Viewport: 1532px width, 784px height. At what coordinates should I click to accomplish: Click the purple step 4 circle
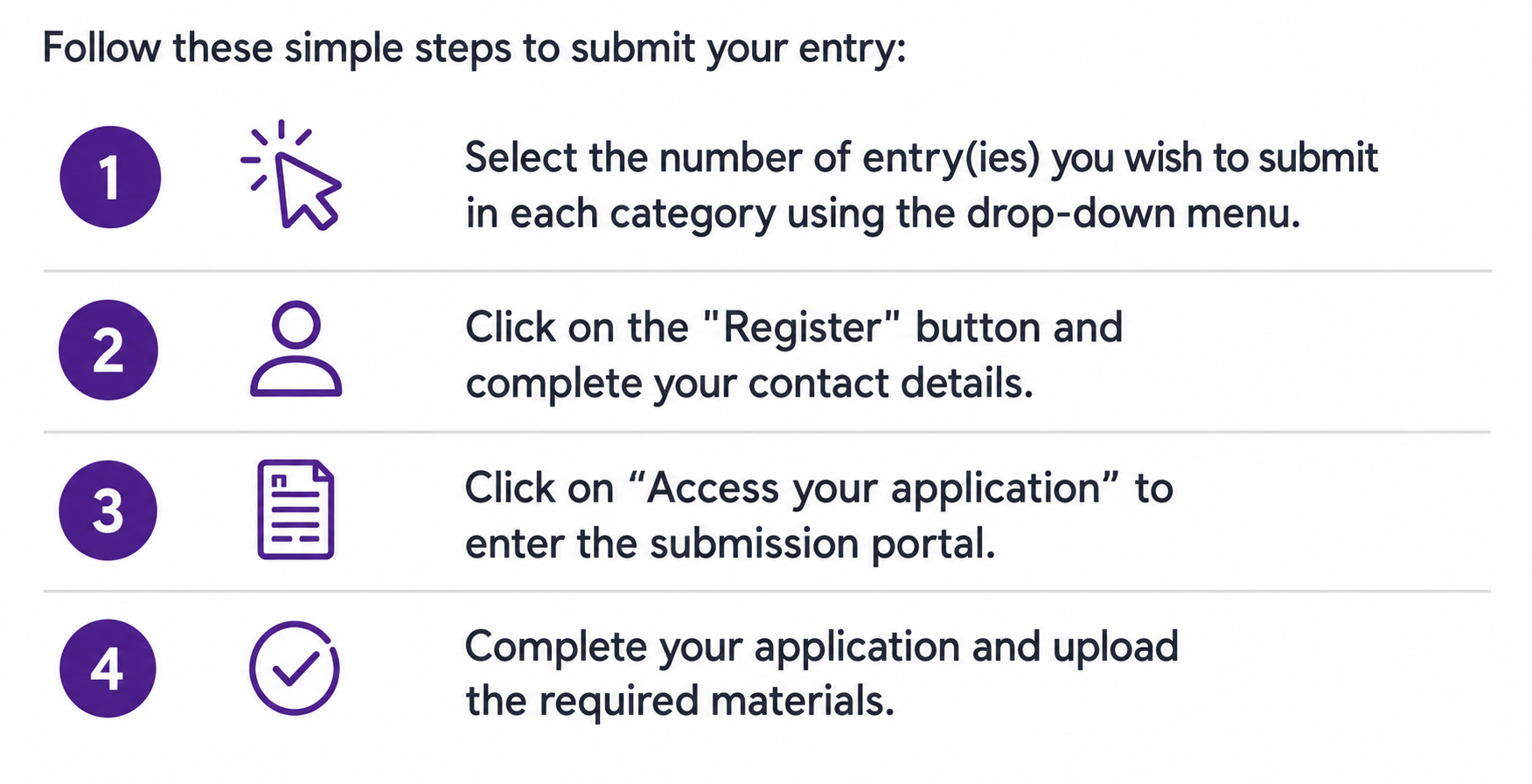click(108, 669)
